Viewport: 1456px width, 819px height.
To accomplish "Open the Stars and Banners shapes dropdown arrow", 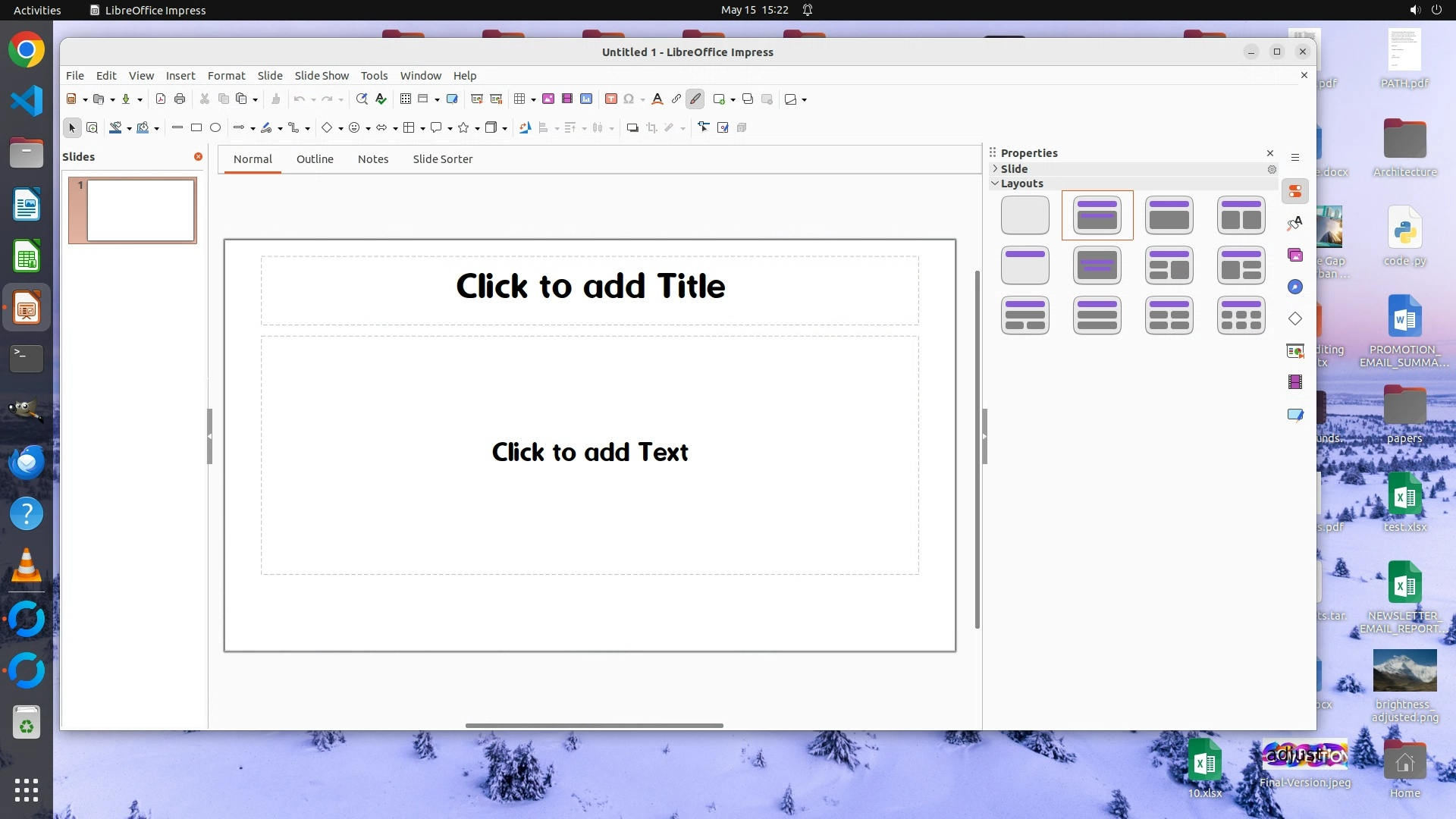I will point(477,128).
